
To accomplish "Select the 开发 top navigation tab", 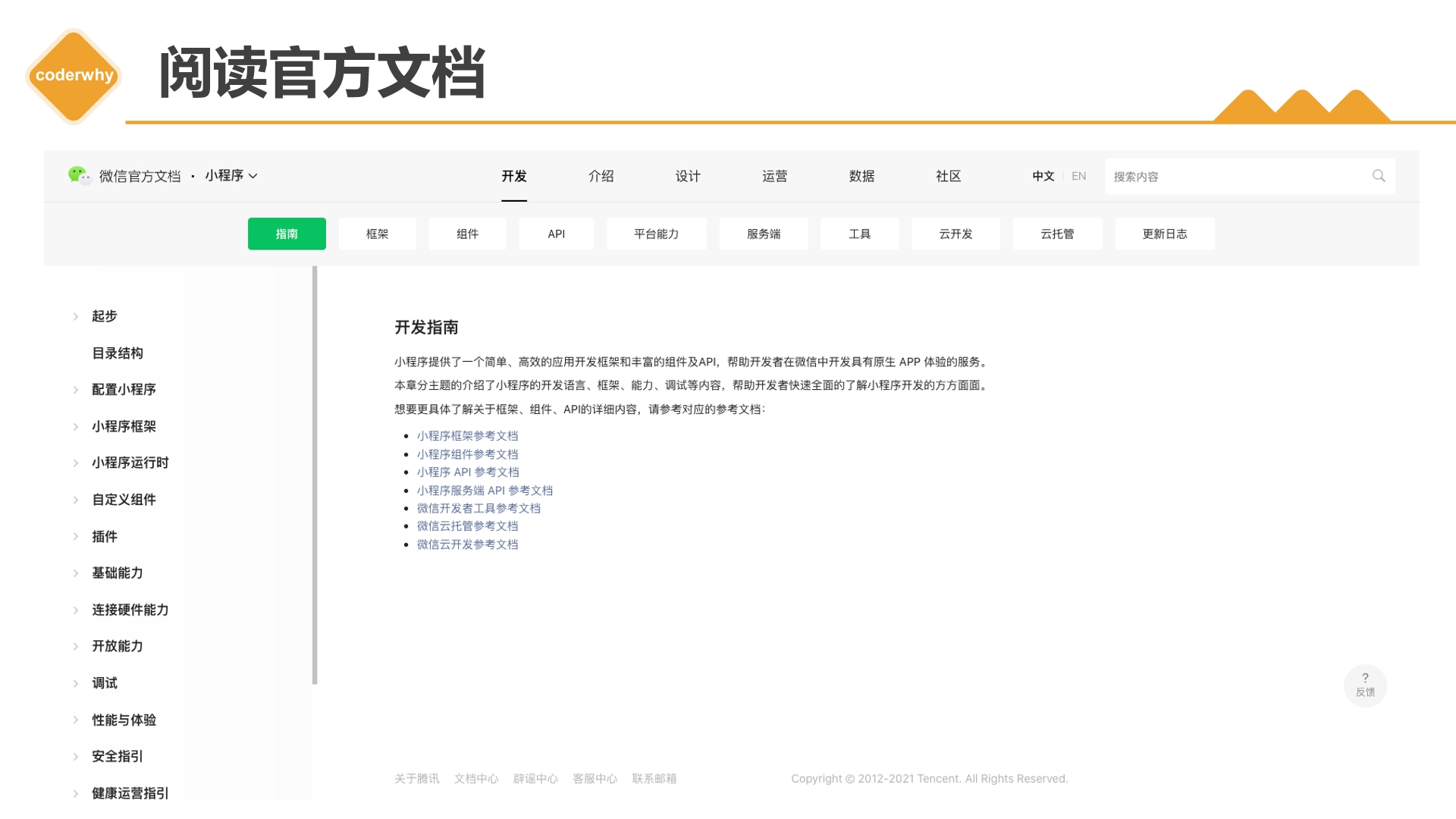I will click(514, 176).
